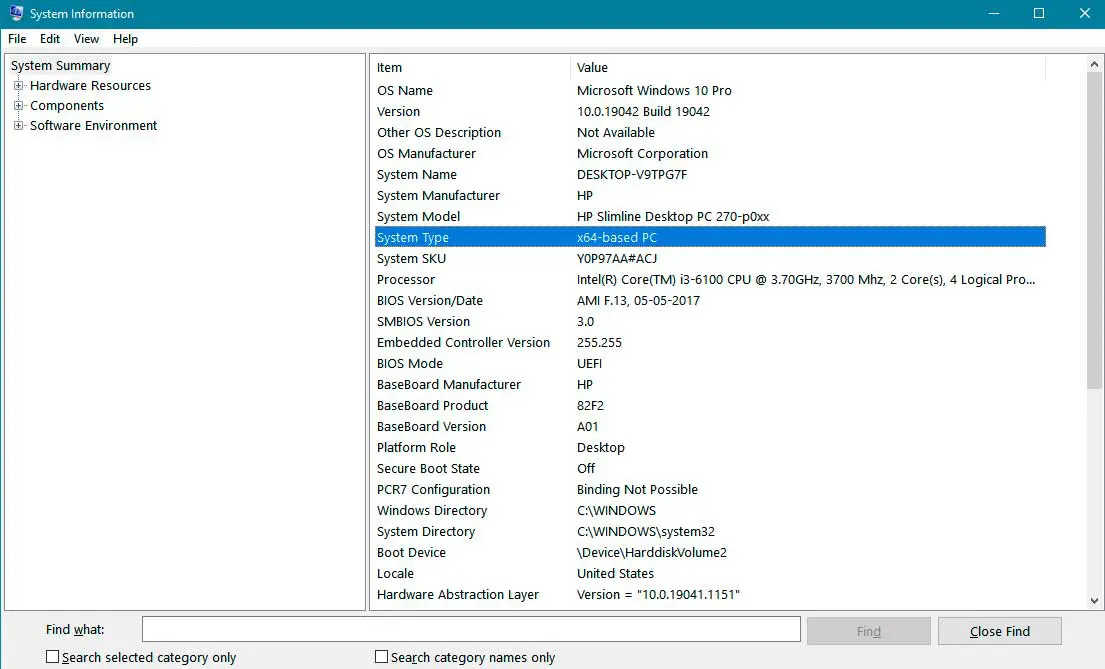
Task: Click the value AMI F.13, 05-05-2017
Action: tap(638, 300)
